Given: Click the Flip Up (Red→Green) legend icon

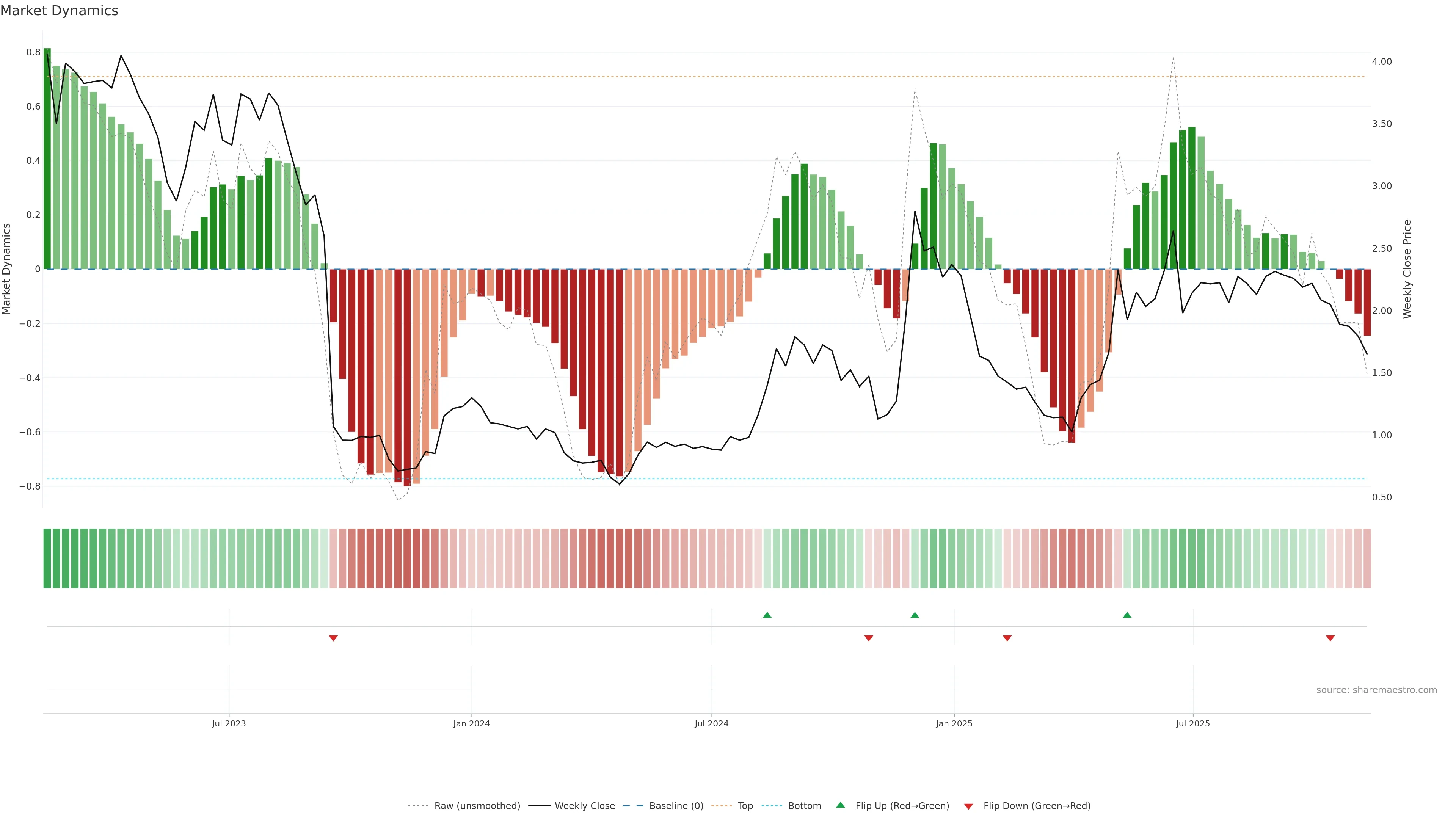Looking at the screenshot, I should click(x=841, y=805).
